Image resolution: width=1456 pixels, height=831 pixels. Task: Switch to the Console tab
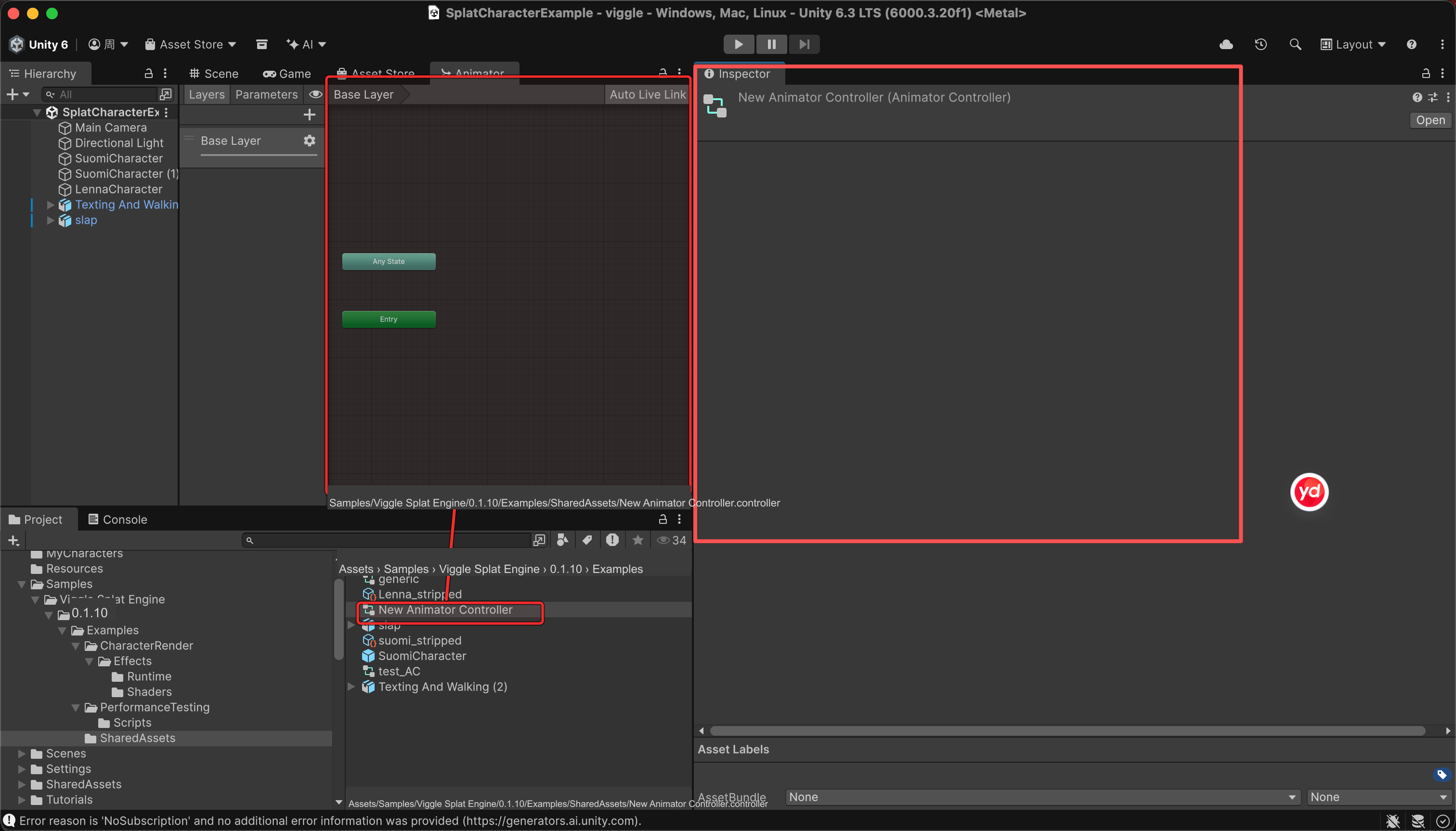(117, 519)
